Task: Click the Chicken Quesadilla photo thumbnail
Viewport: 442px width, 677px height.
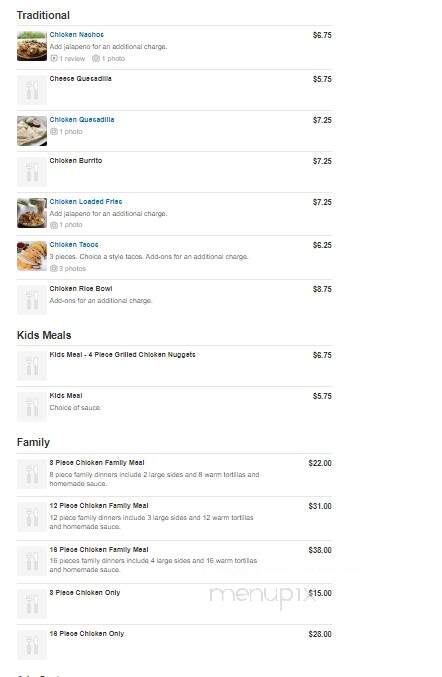Action: pyautogui.click(x=32, y=131)
